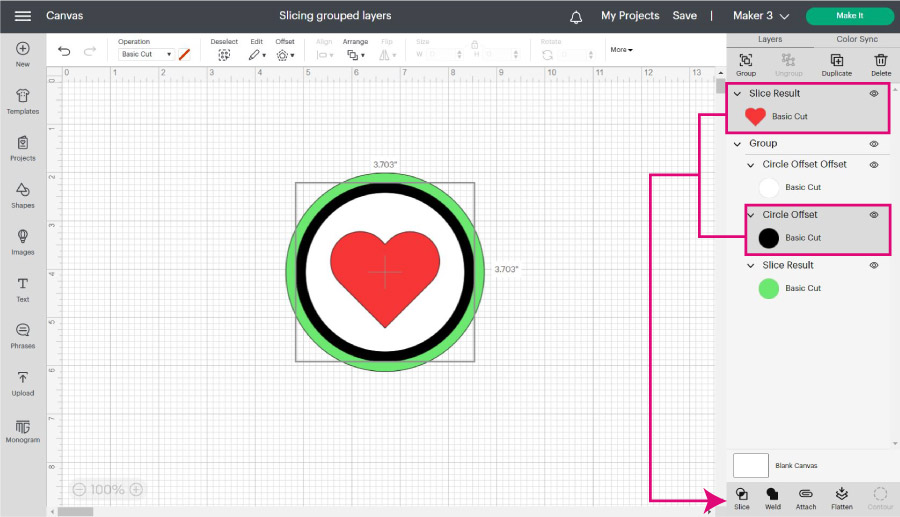Select the black circle layer thumbnail
This screenshot has width=900, height=517.
[x=769, y=238]
